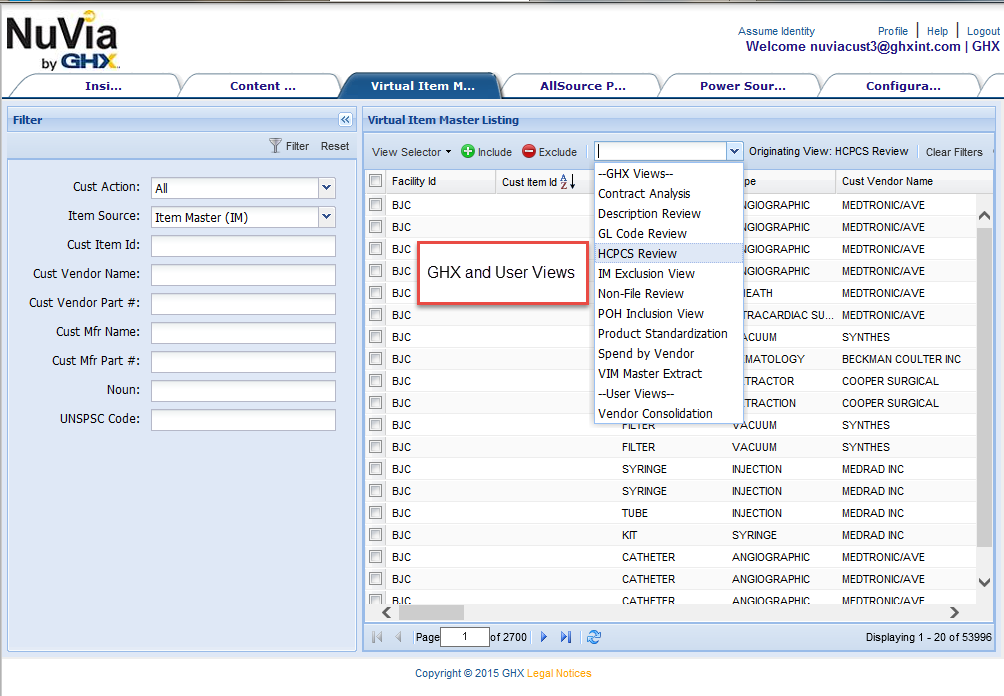Jump to the last page
Screen dimensions: 1004x696
tap(565, 636)
